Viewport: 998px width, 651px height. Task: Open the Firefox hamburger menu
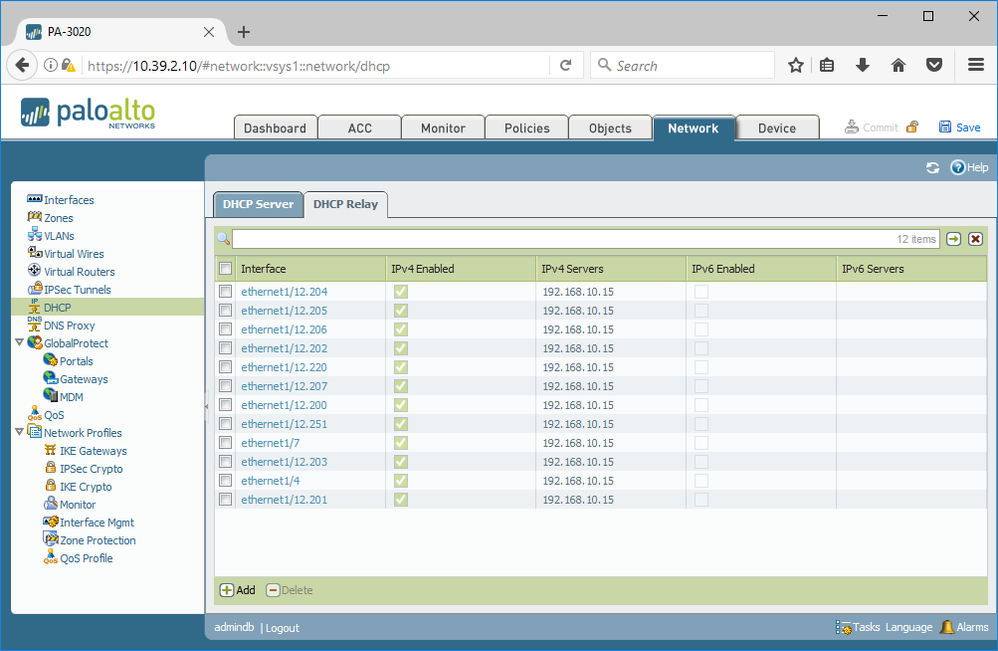[x=975, y=65]
